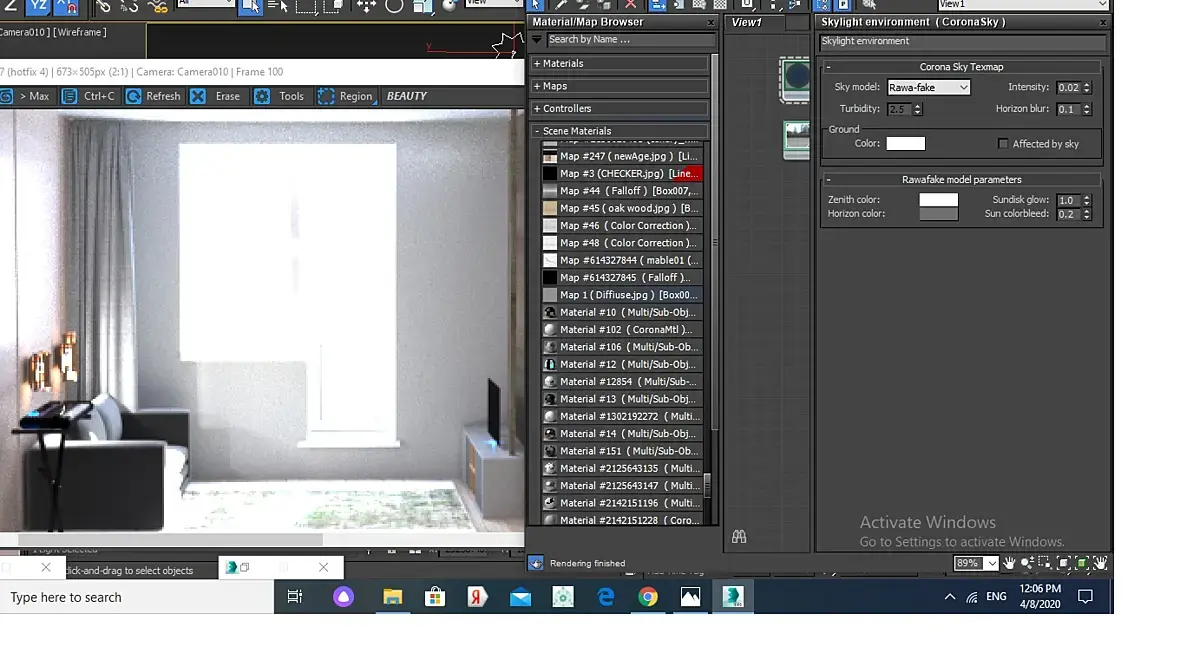
Task: Click the binoculars search icon in View1
Action: pyautogui.click(x=739, y=537)
